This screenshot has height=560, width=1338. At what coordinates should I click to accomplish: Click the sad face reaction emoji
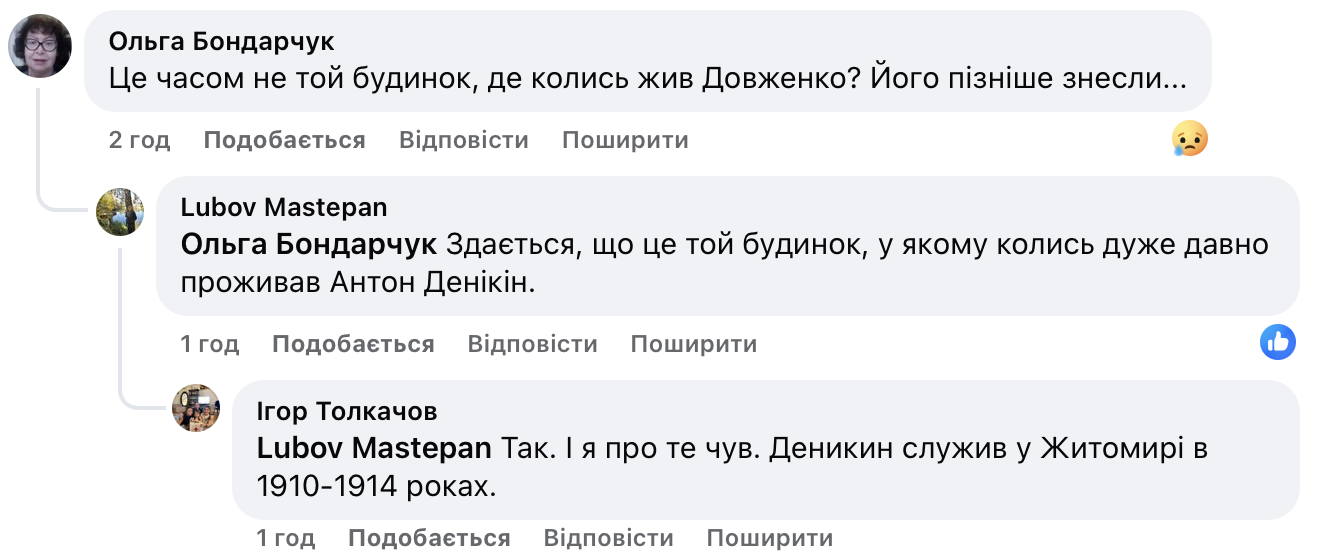point(1190,140)
